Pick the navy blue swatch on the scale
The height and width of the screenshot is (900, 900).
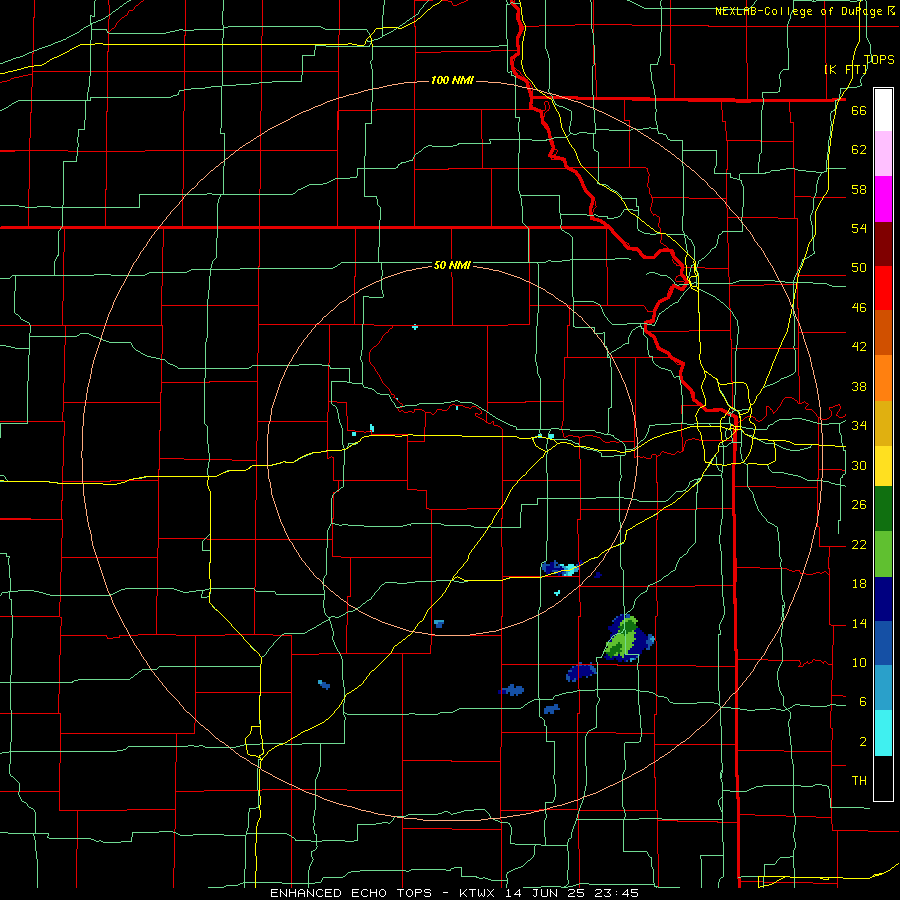(883, 599)
